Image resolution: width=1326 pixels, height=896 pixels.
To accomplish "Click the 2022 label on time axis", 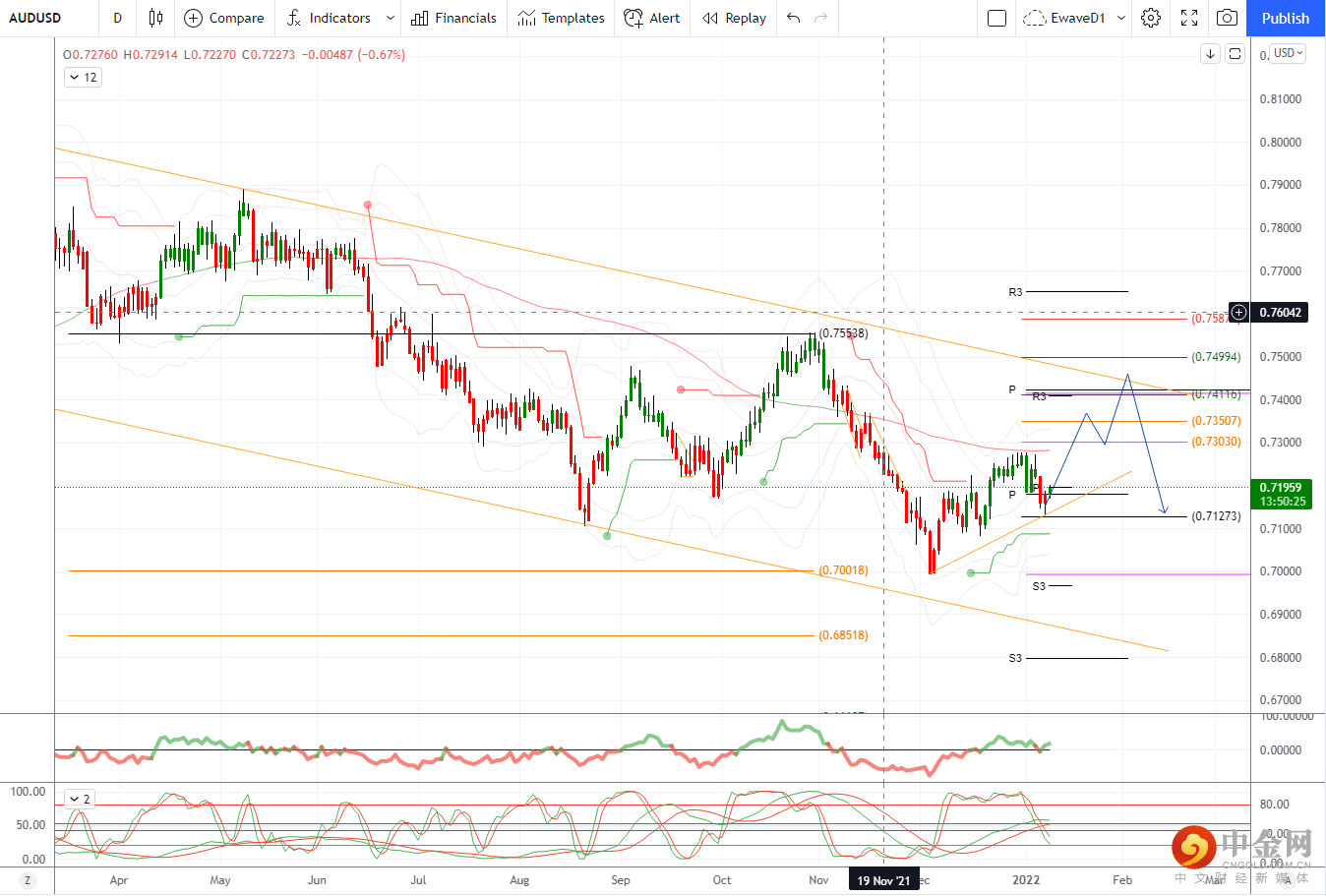I will (1026, 880).
